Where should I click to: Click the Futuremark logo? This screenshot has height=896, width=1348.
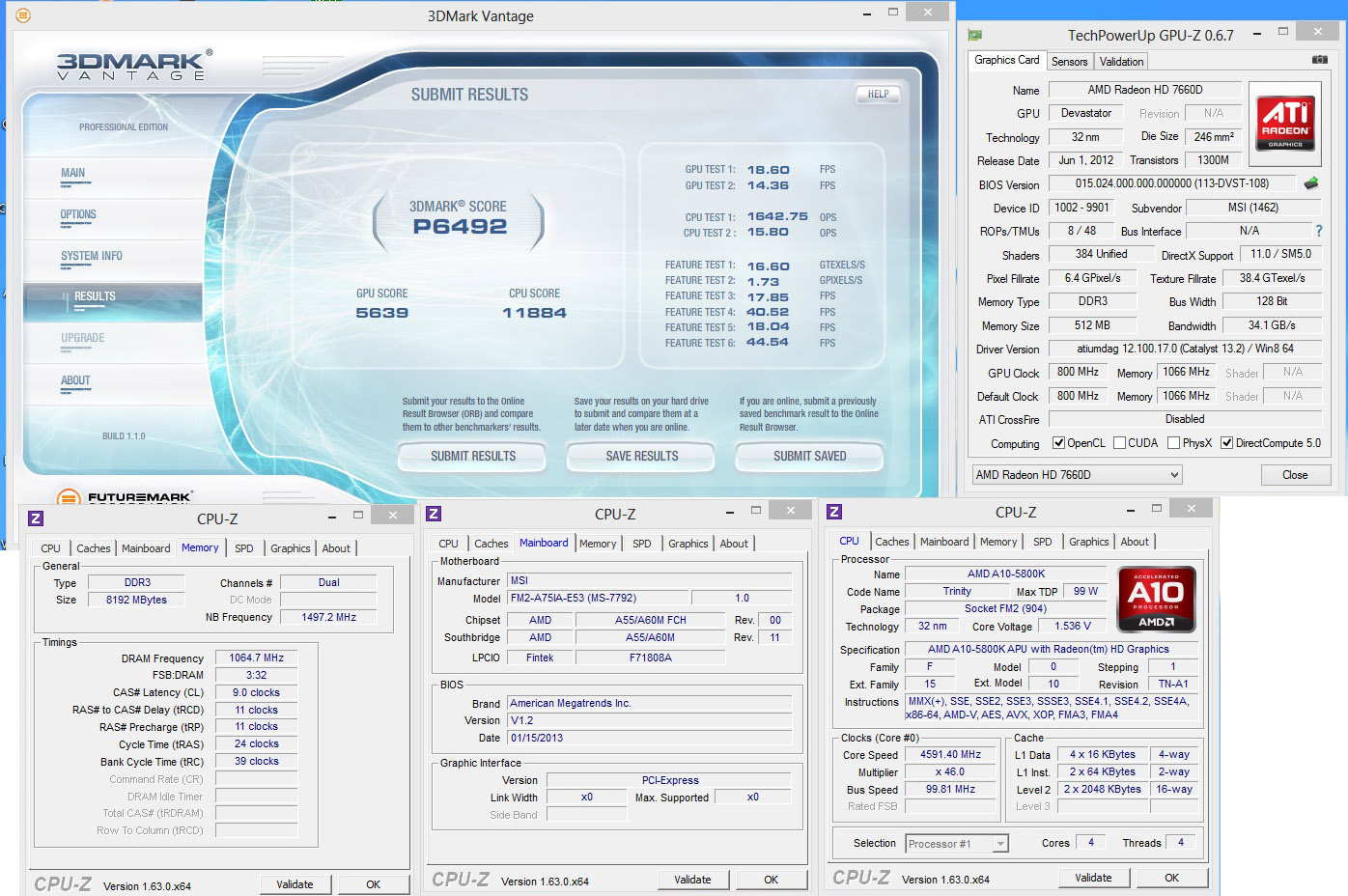click(x=126, y=498)
